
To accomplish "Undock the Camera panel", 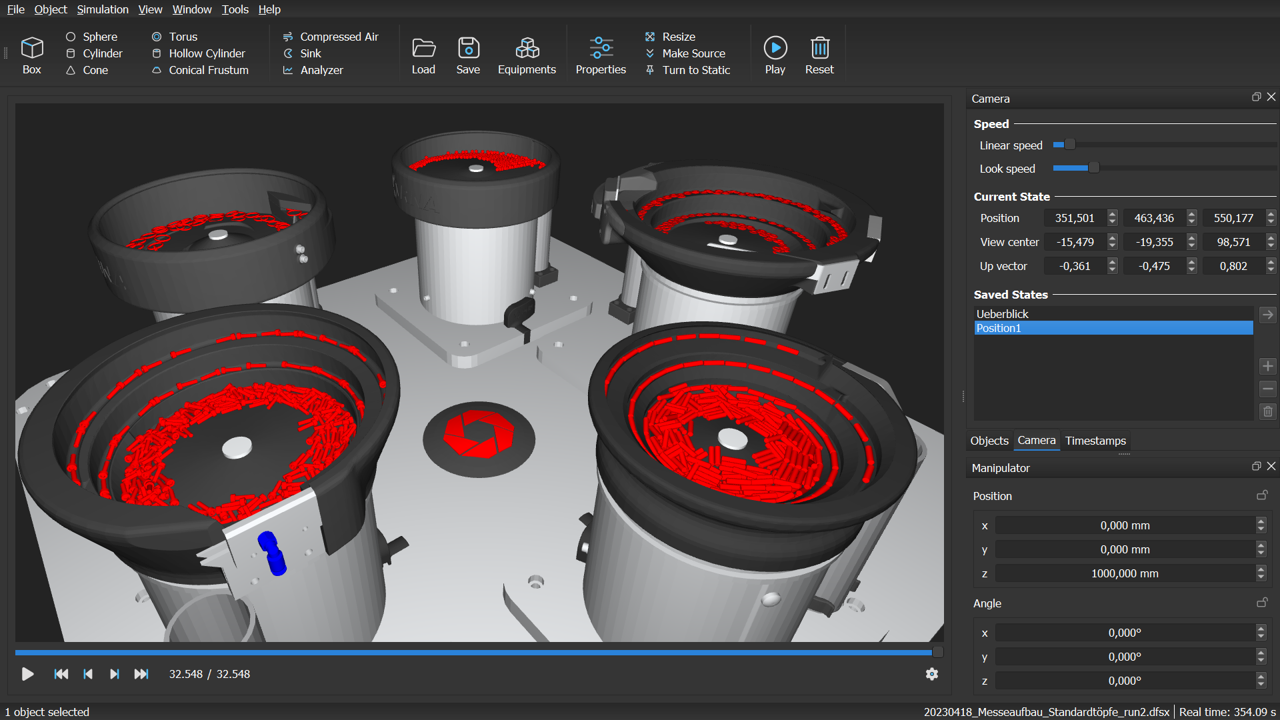I will coord(1256,98).
